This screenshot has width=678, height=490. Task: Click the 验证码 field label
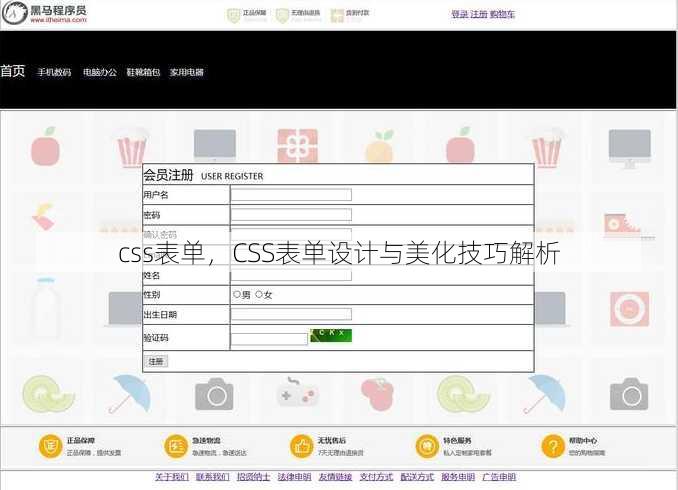[x=156, y=338]
